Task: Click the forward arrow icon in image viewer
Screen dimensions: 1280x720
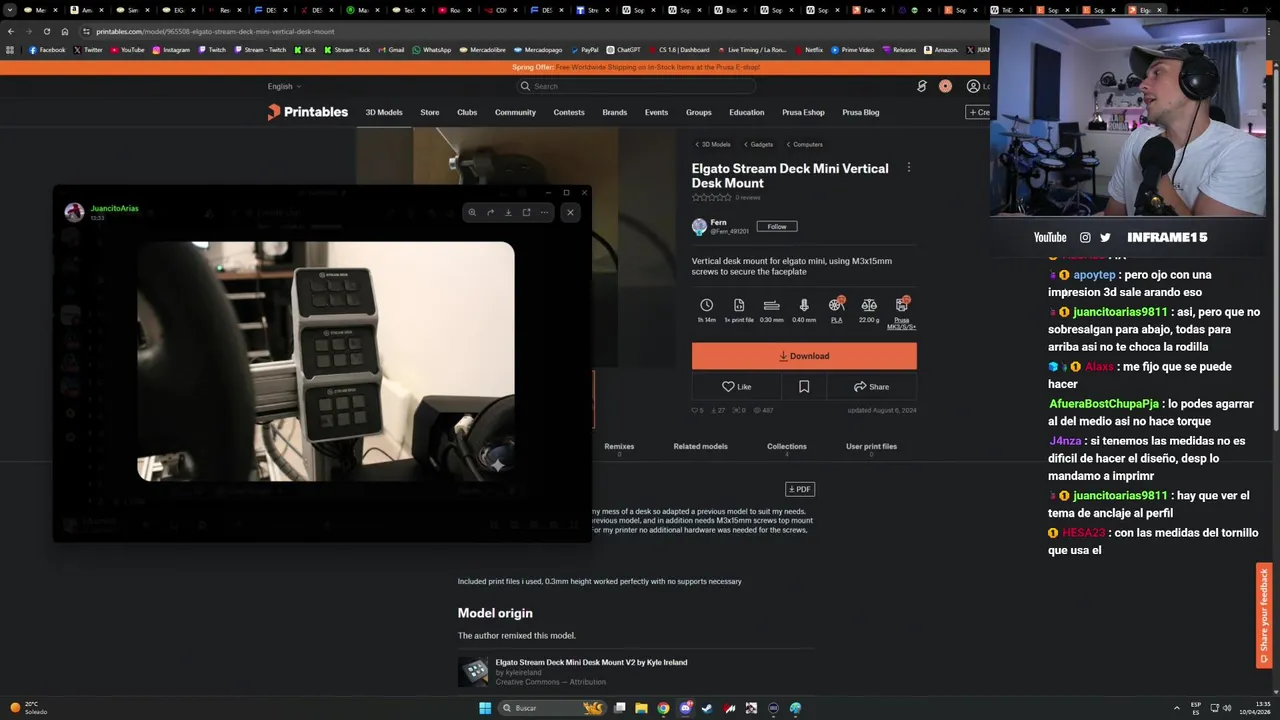Action: [490, 212]
